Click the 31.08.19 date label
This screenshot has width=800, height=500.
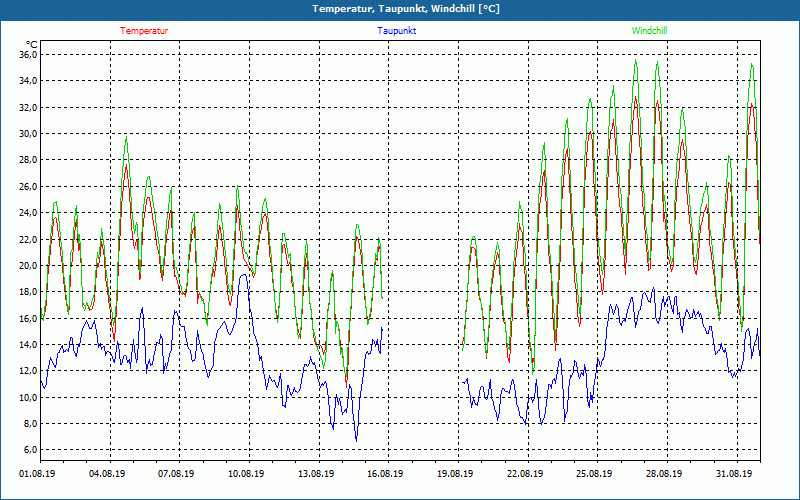(734, 474)
